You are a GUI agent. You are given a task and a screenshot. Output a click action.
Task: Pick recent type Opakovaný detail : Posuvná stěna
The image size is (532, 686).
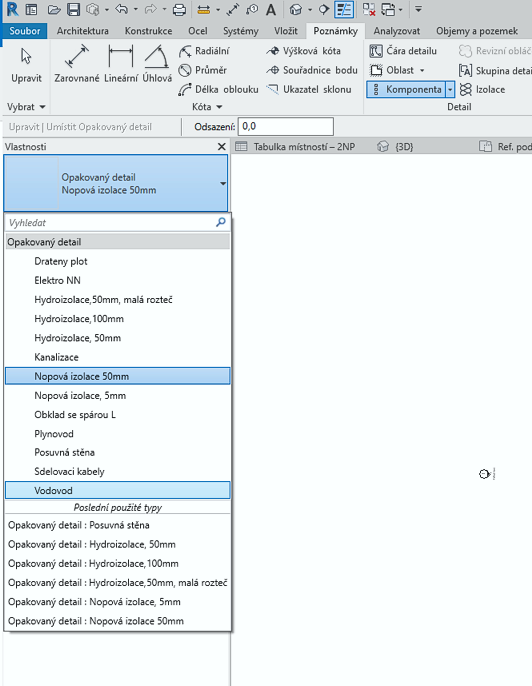[117, 525]
